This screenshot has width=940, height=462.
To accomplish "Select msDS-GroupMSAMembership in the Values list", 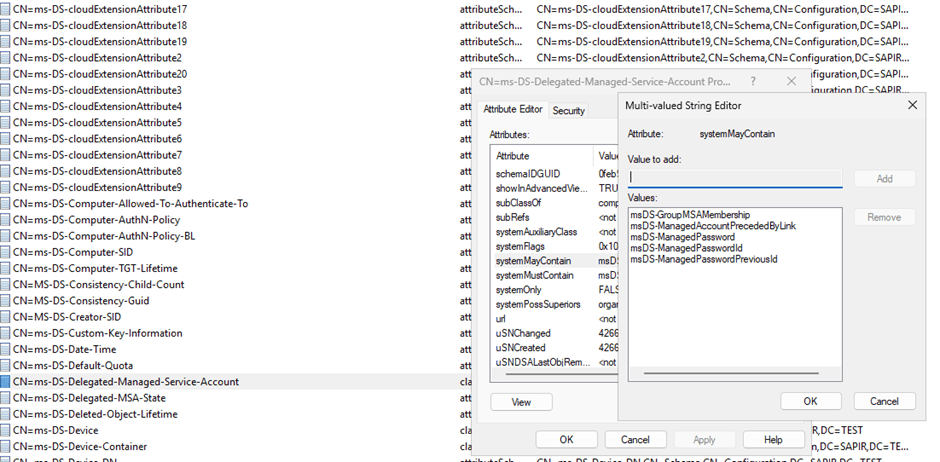I will pos(691,214).
